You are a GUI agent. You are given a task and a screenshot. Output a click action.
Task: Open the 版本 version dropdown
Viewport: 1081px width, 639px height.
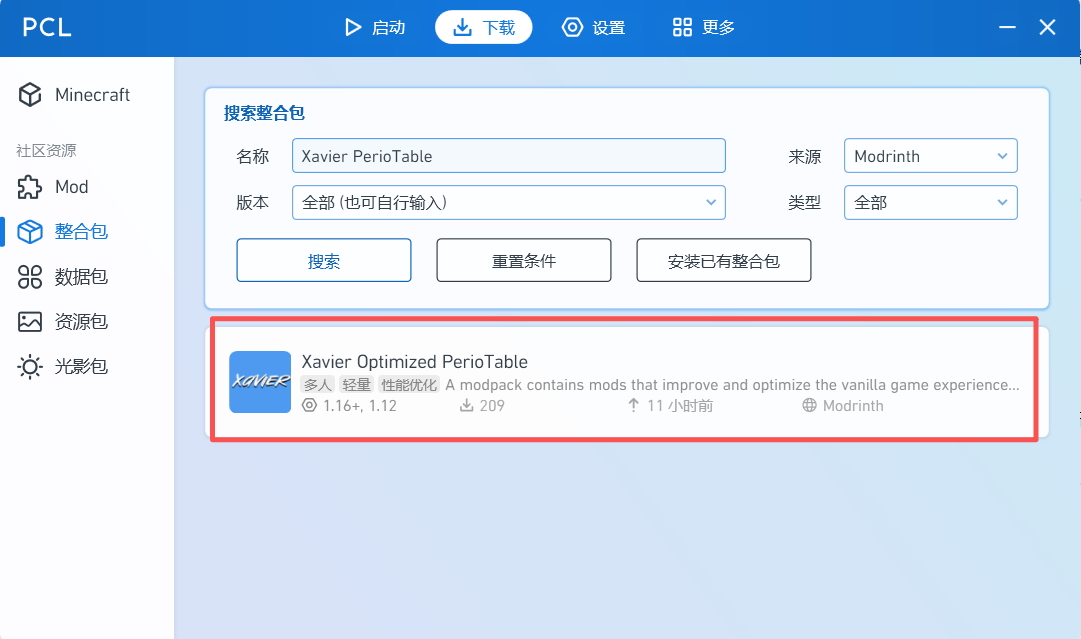(509, 203)
